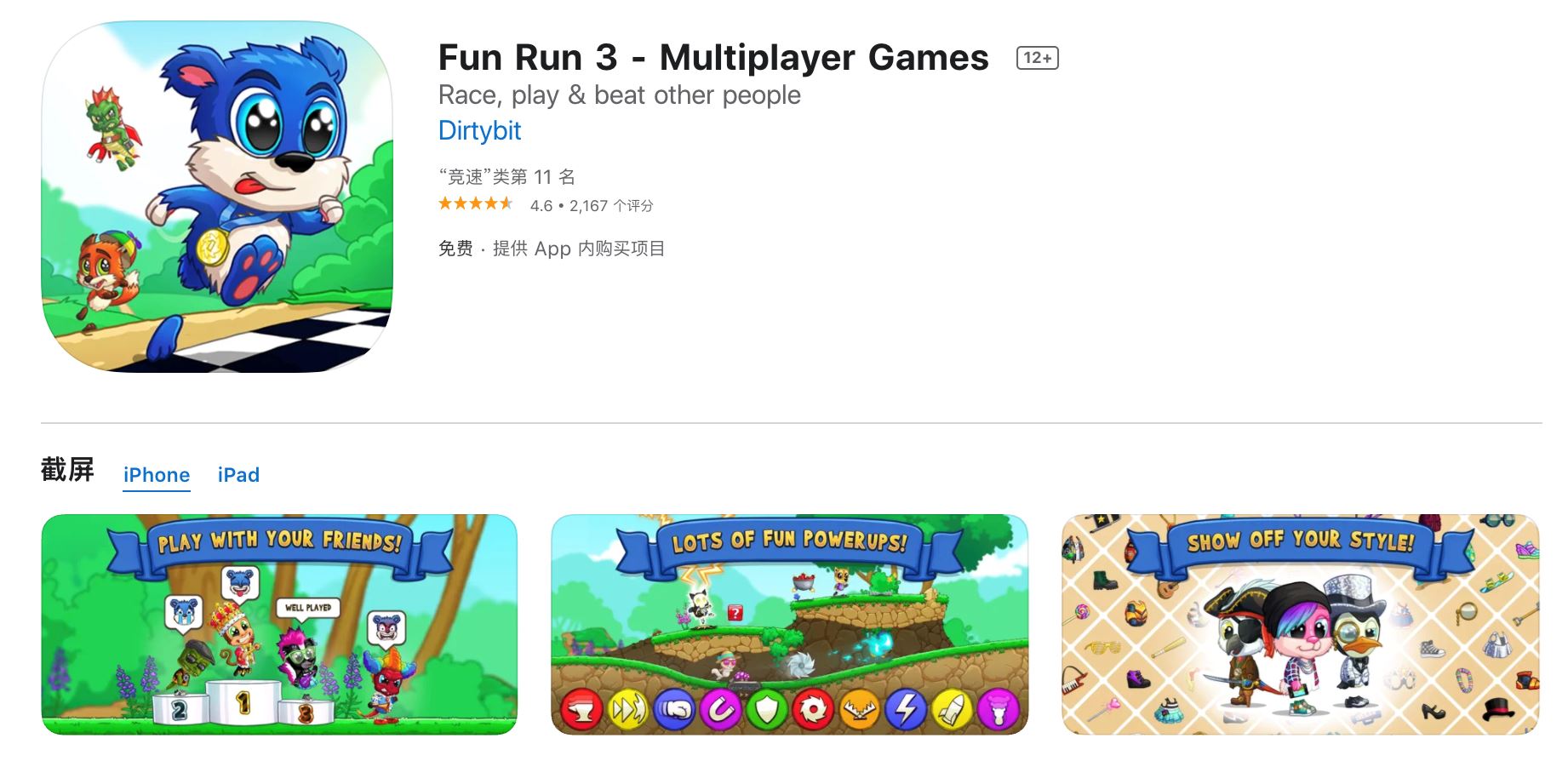Click the blue punch glove powerup icon
1568x761 pixels.
tap(674, 710)
